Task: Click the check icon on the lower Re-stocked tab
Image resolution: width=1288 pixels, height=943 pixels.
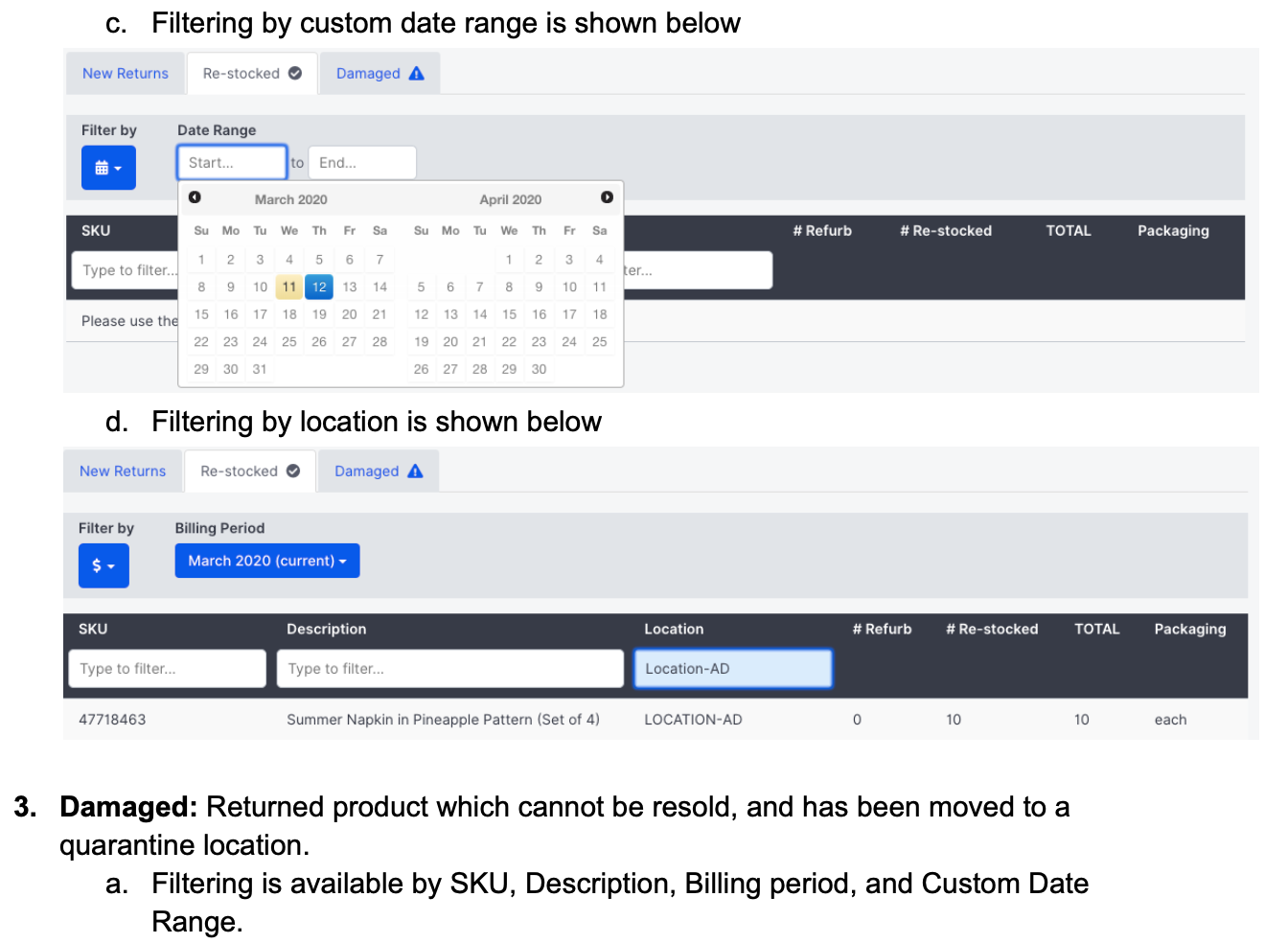Action: coord(295,471)
